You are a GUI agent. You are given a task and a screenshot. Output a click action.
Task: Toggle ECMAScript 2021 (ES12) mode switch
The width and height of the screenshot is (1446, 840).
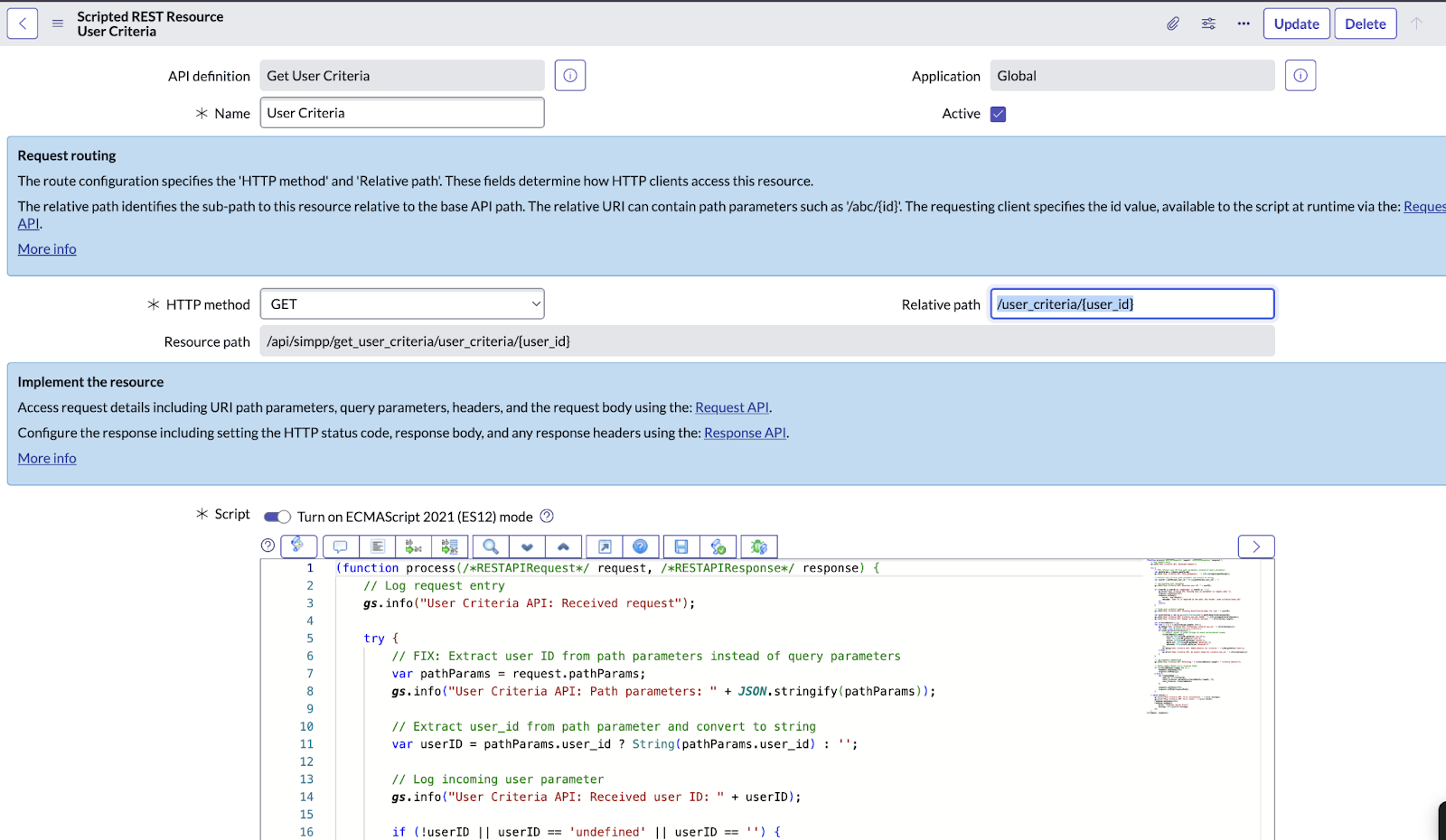(277, 517)
